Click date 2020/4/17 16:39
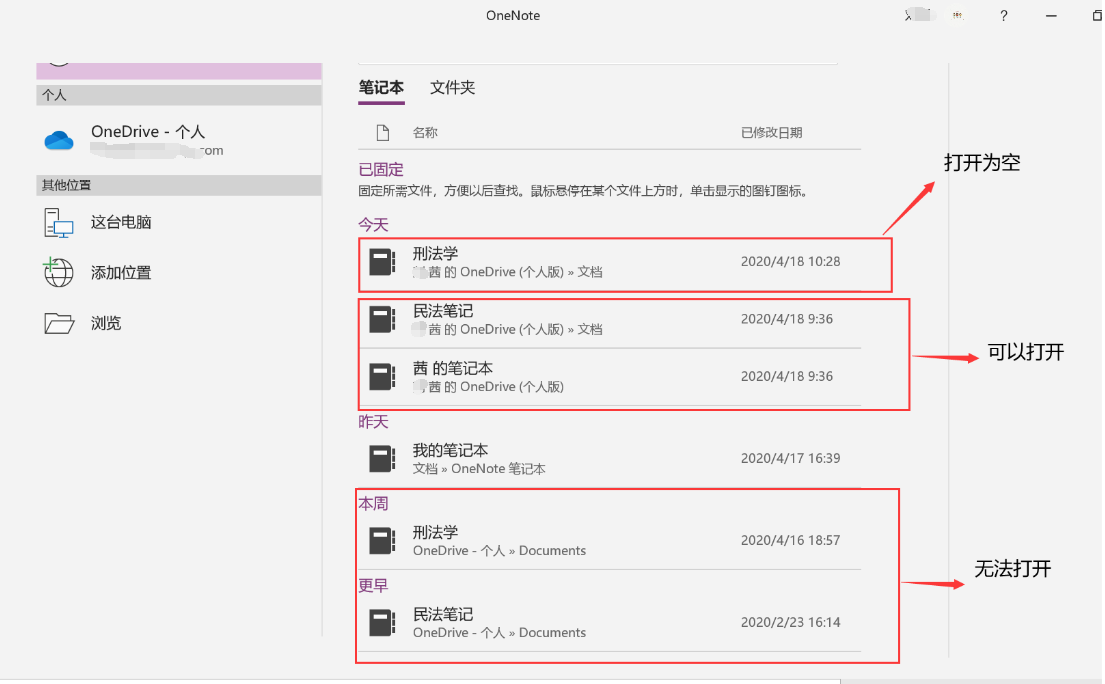 pos(790,459)
